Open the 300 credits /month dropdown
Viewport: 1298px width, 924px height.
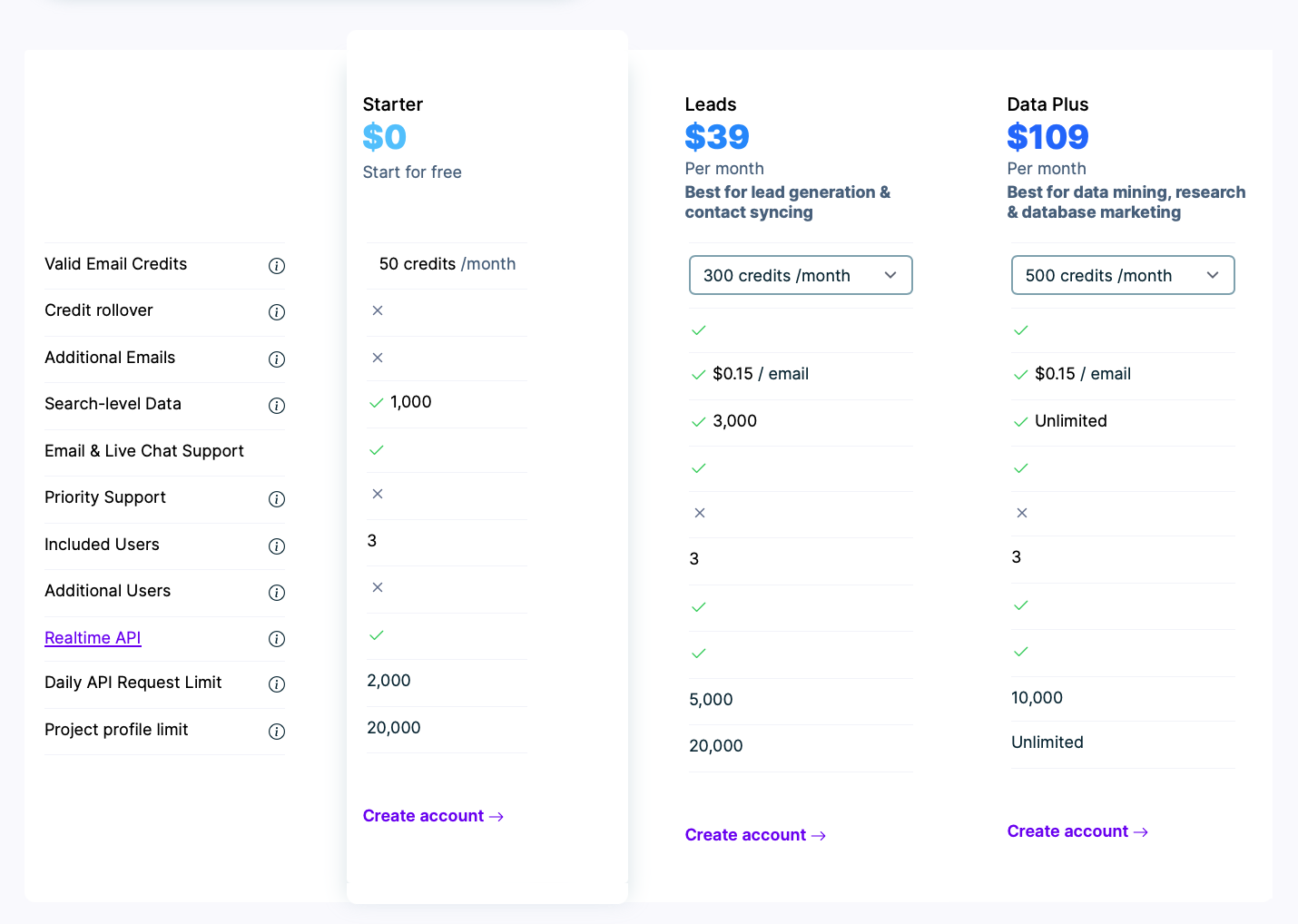pos(800,275)
